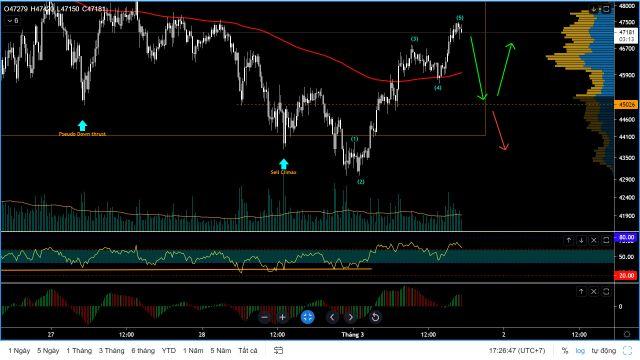Delete the RSI indicator pane
The image size is (640, 360).
(594, 240)
